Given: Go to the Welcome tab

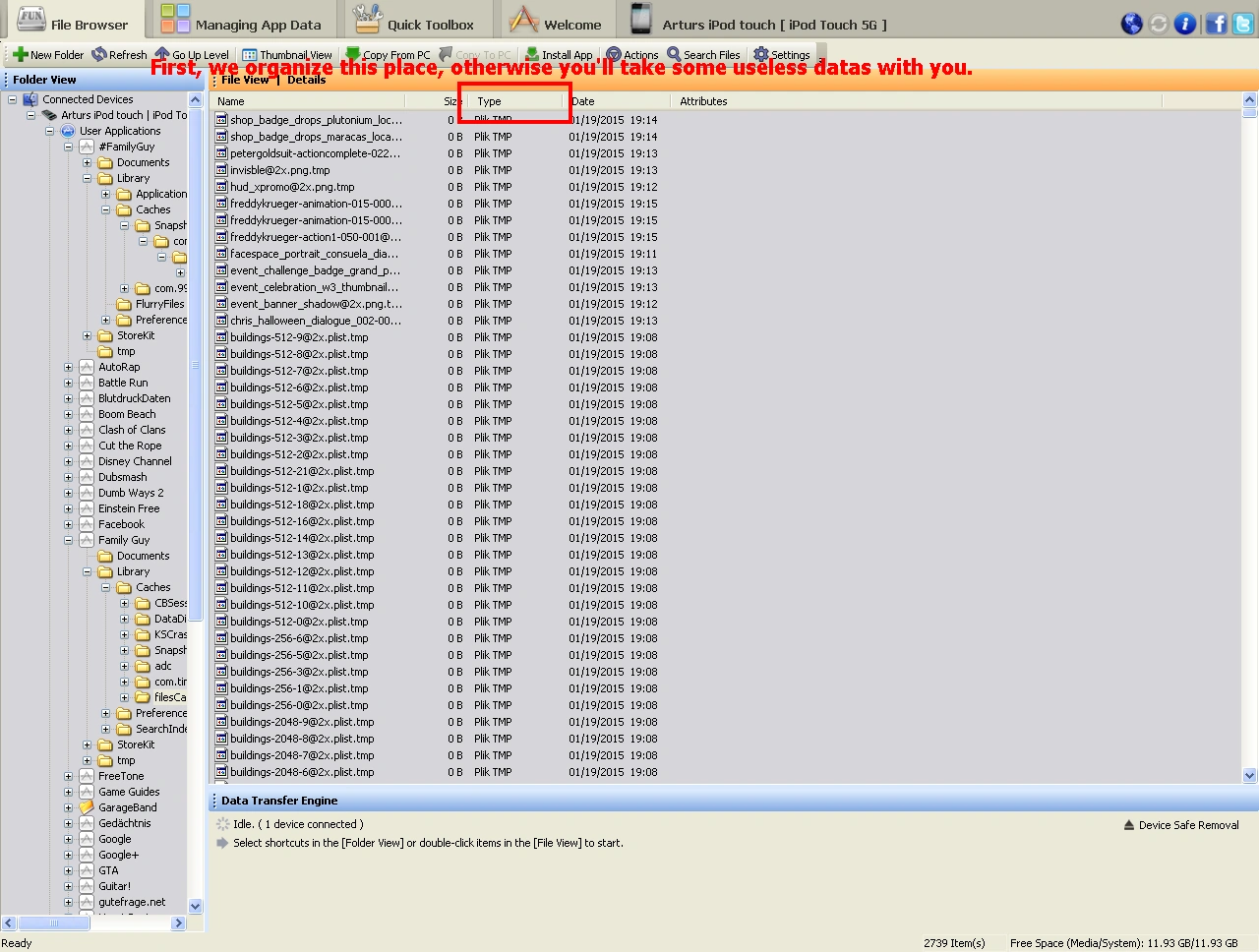Looking at the screenshot, I should tap(557, 21).
